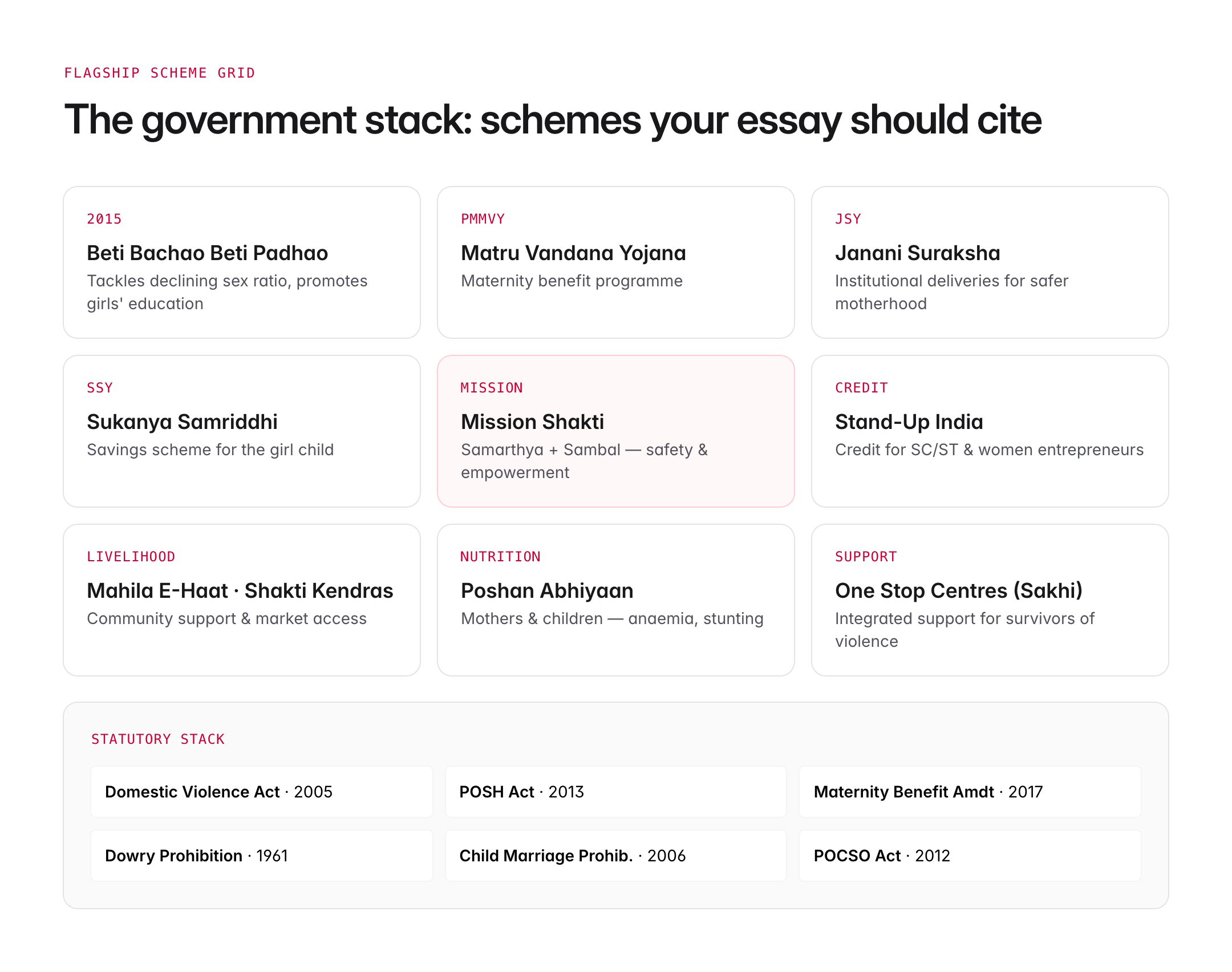
Task: Select the Beti Bachao Beti Padhao card
Action: point(242,262)
